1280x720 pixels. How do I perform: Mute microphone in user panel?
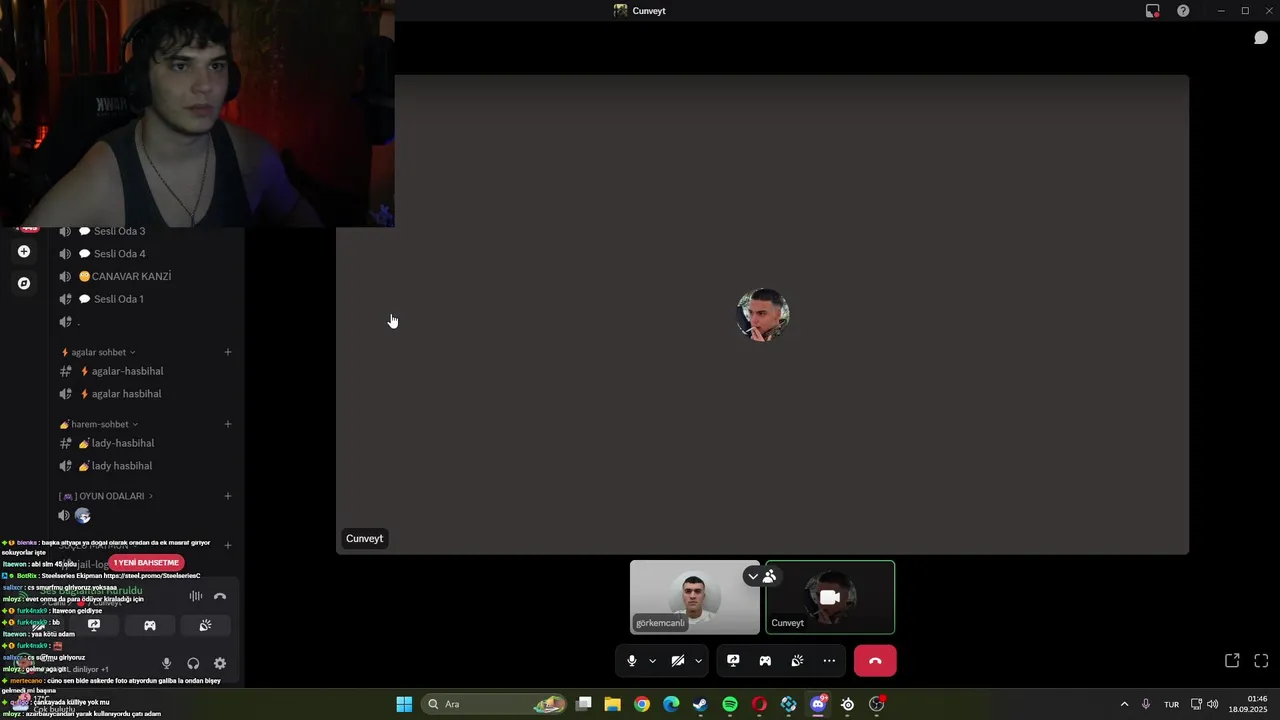(167, 663)
